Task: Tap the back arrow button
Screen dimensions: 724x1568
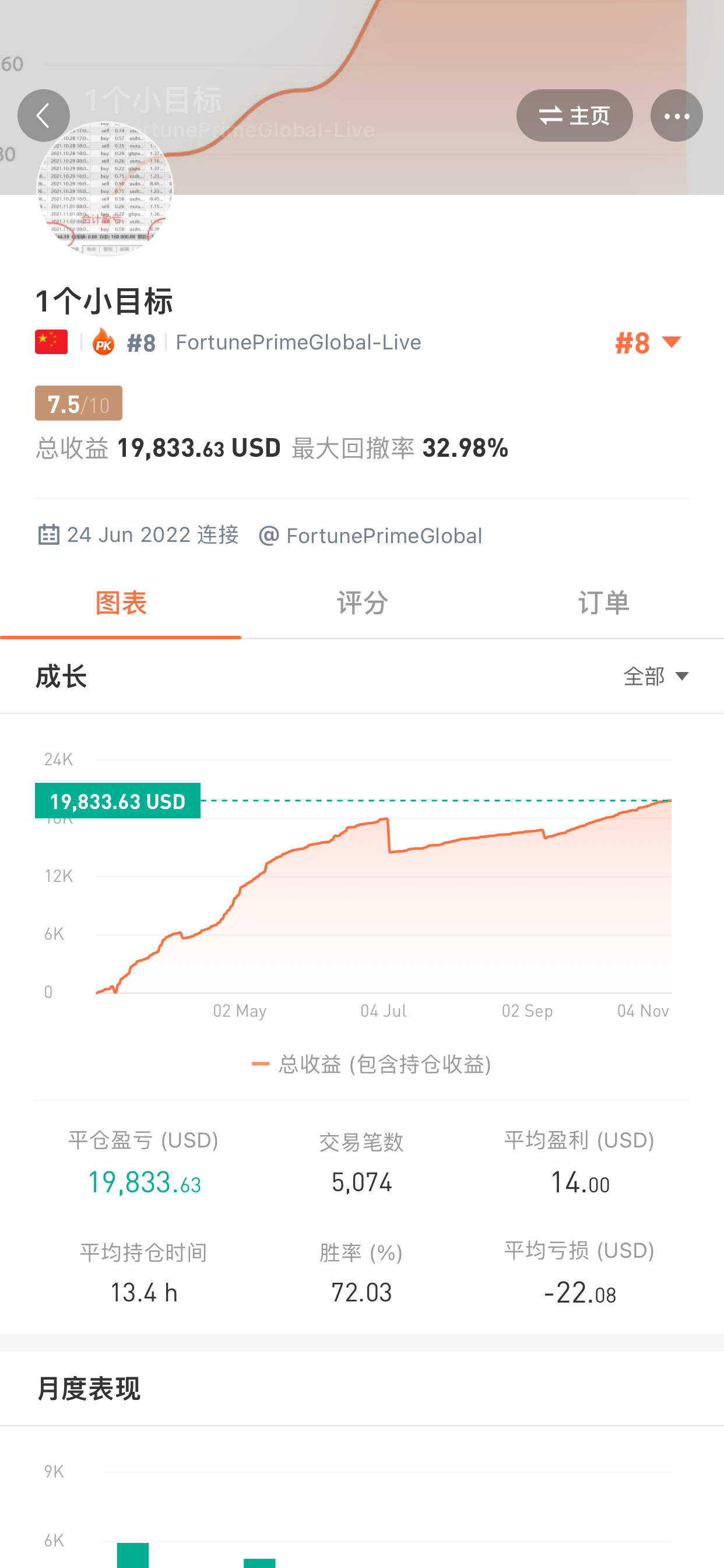Action: click(x=43, y=116)
